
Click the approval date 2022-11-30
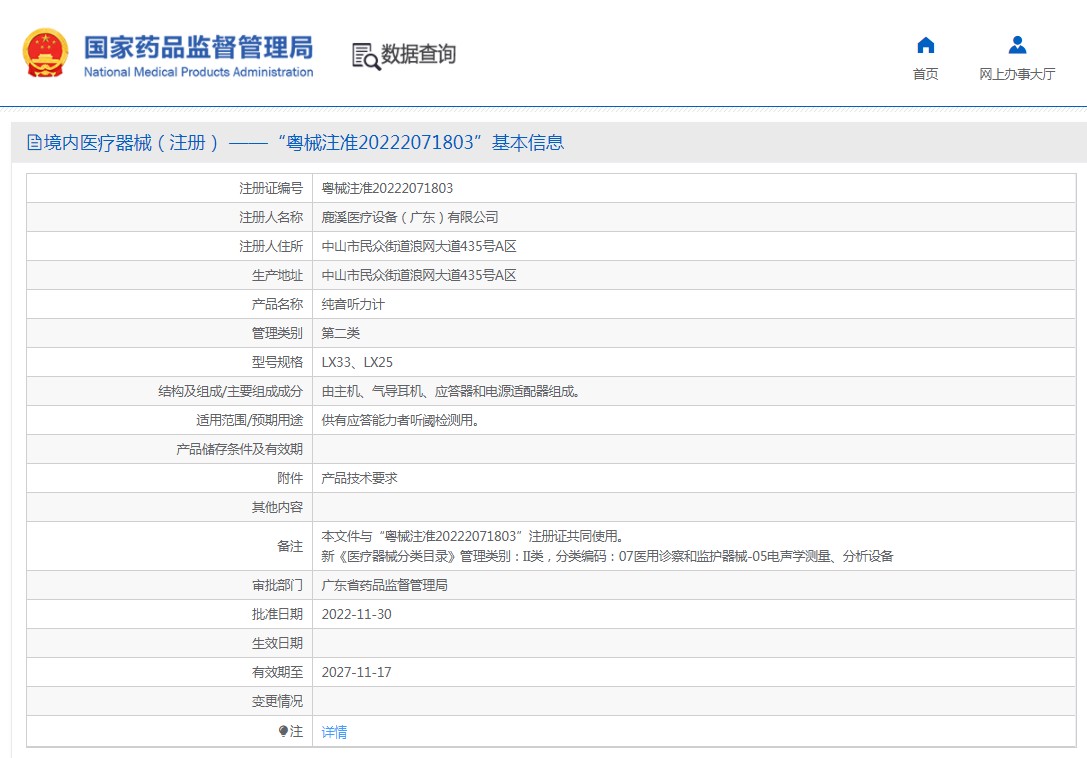(x=356, y=614)
